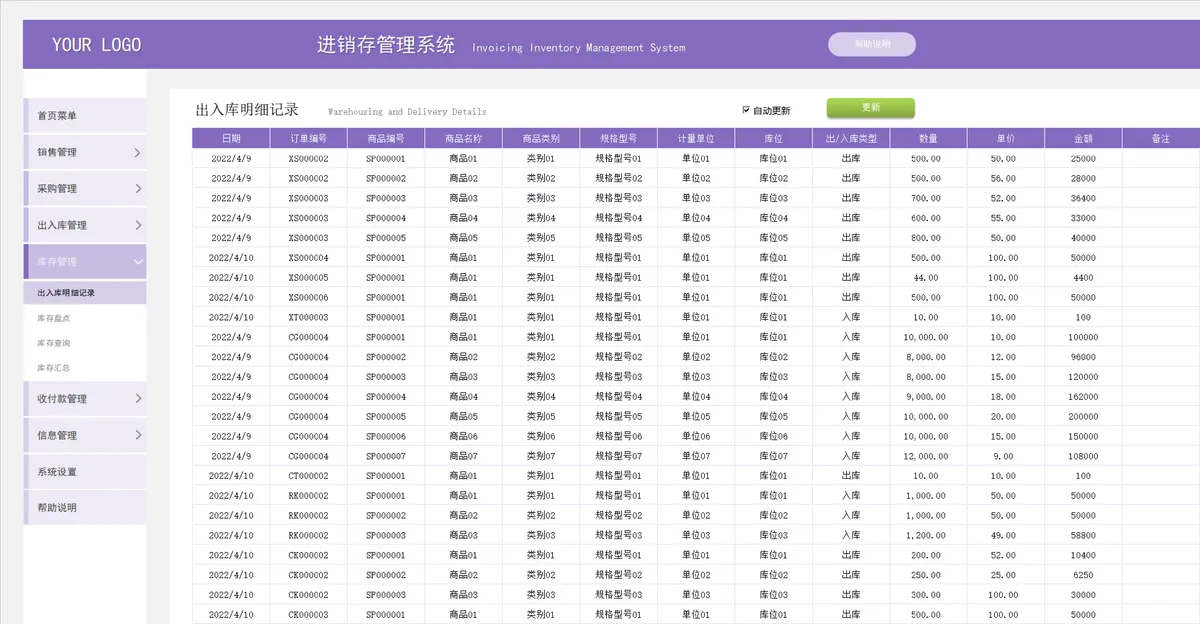Screen dimensions: 1200x624
Task: Select order number cell XS000005
Action: click(x=308, y=278)
